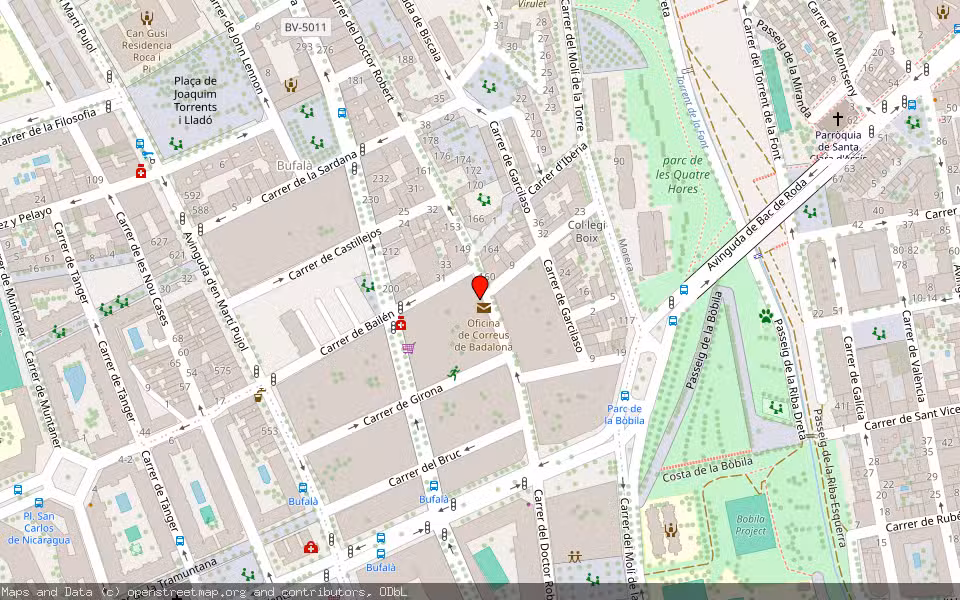Click the bus stop icon next to Carrer del Doctor Robert top

click(x=342, y=113)
